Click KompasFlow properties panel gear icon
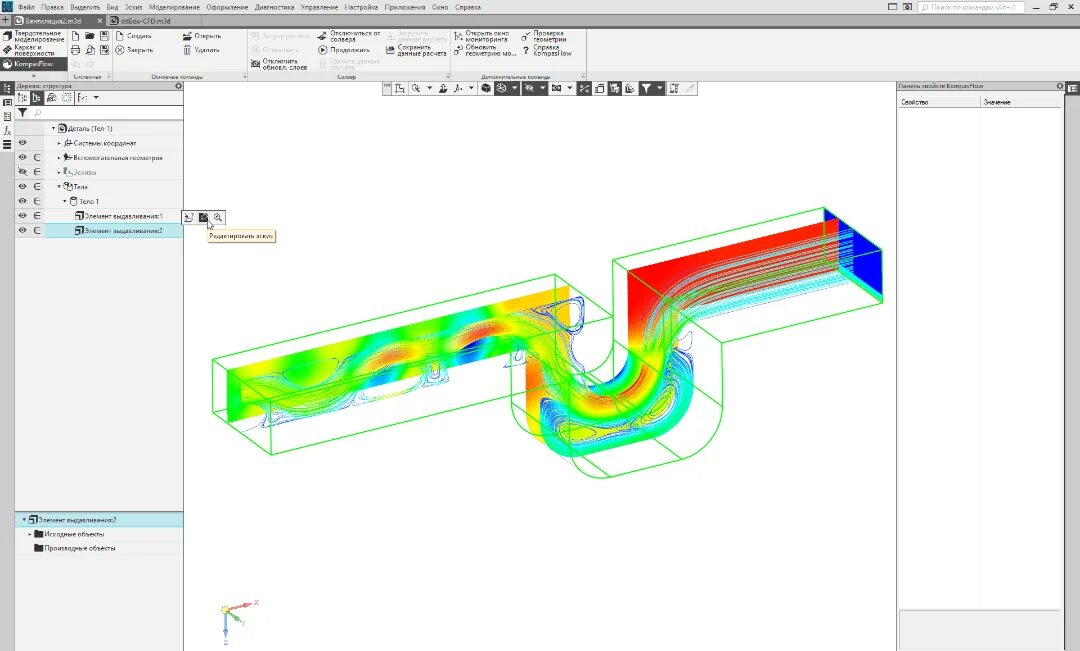This screenshot has width=1080, height=651. [x=1060, y=86]
